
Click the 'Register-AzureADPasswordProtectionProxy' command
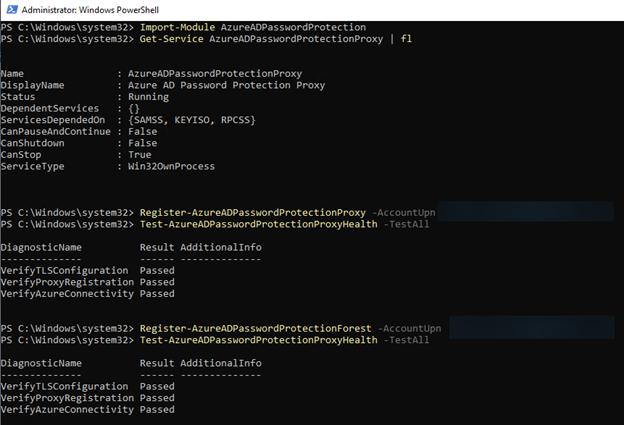coord(253,212)
